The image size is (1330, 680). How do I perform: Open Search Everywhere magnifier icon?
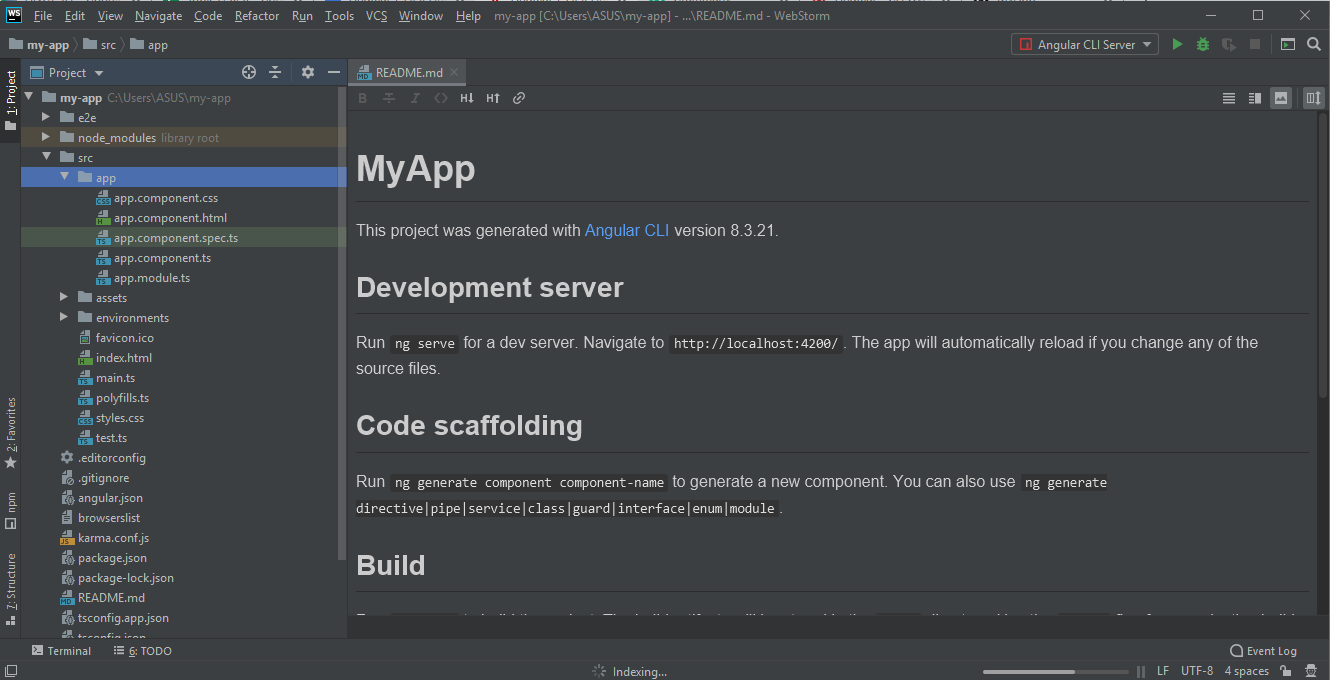1313,44
